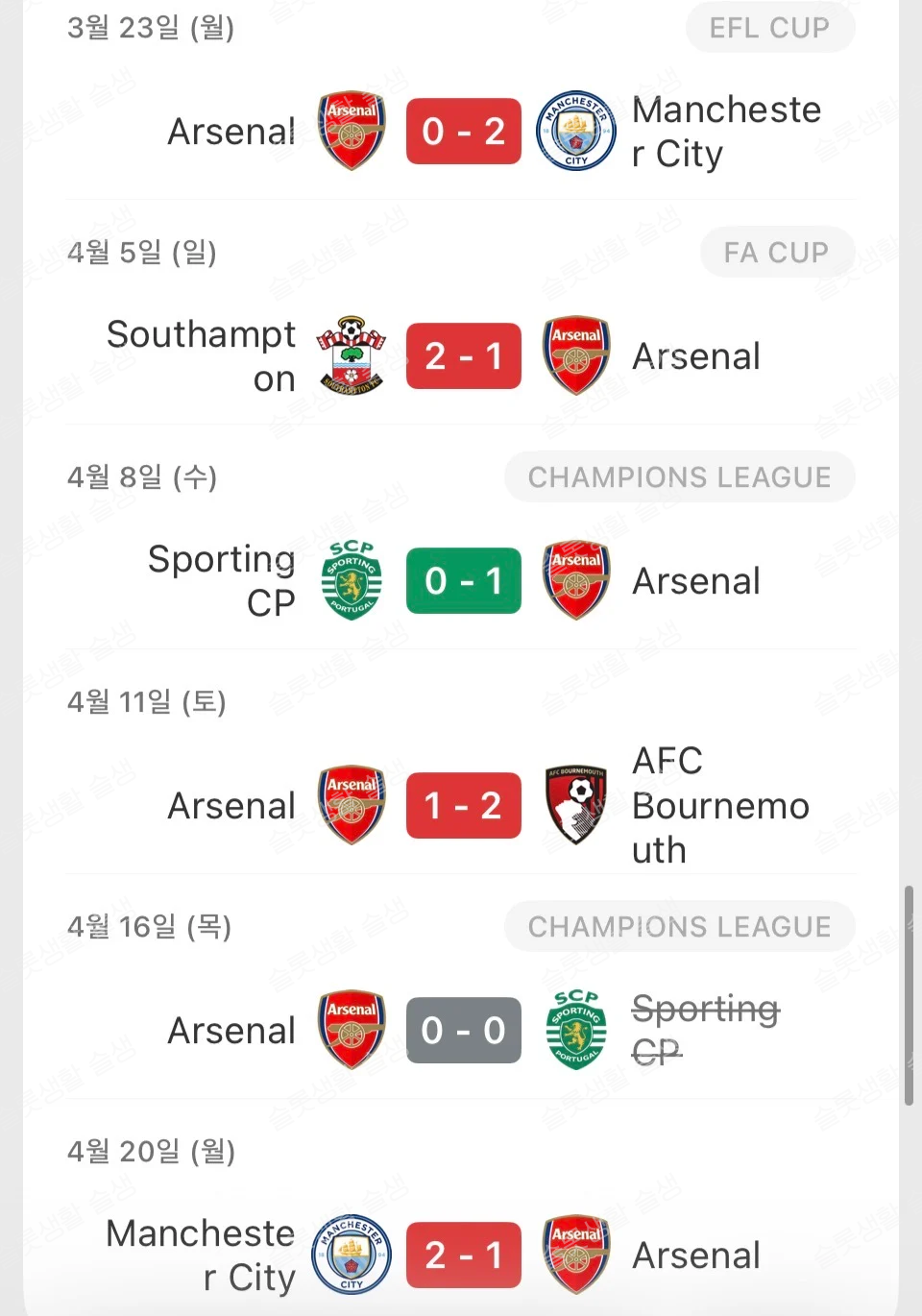The width and height of the screenshot is (922, 1316).
Task: Click the vertical scrollbar on the right edge
Action: pos(909,996)
